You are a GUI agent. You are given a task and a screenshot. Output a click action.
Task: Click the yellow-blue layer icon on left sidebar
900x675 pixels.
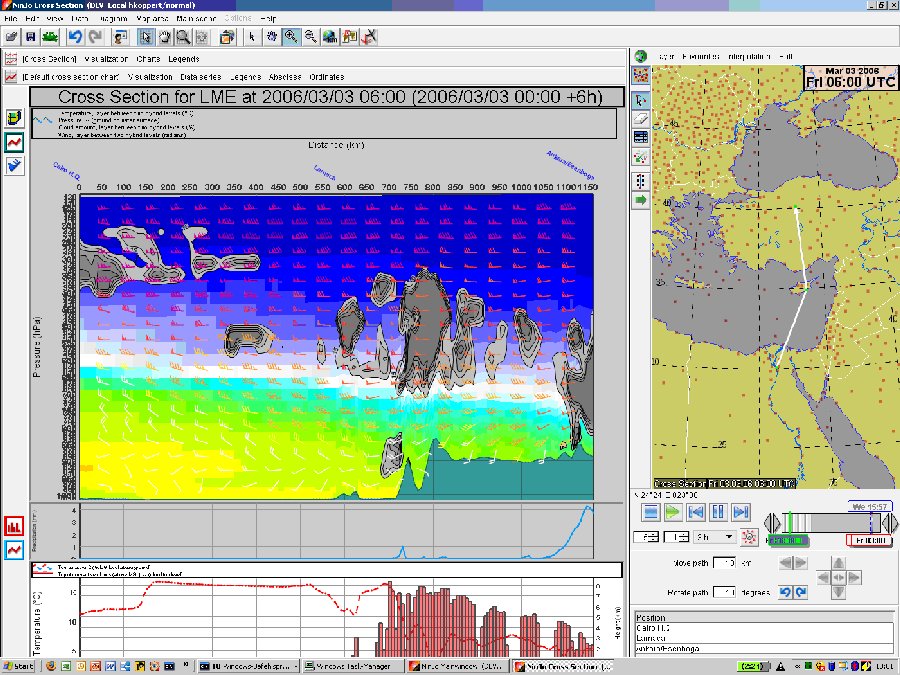(x=14, y=118)
